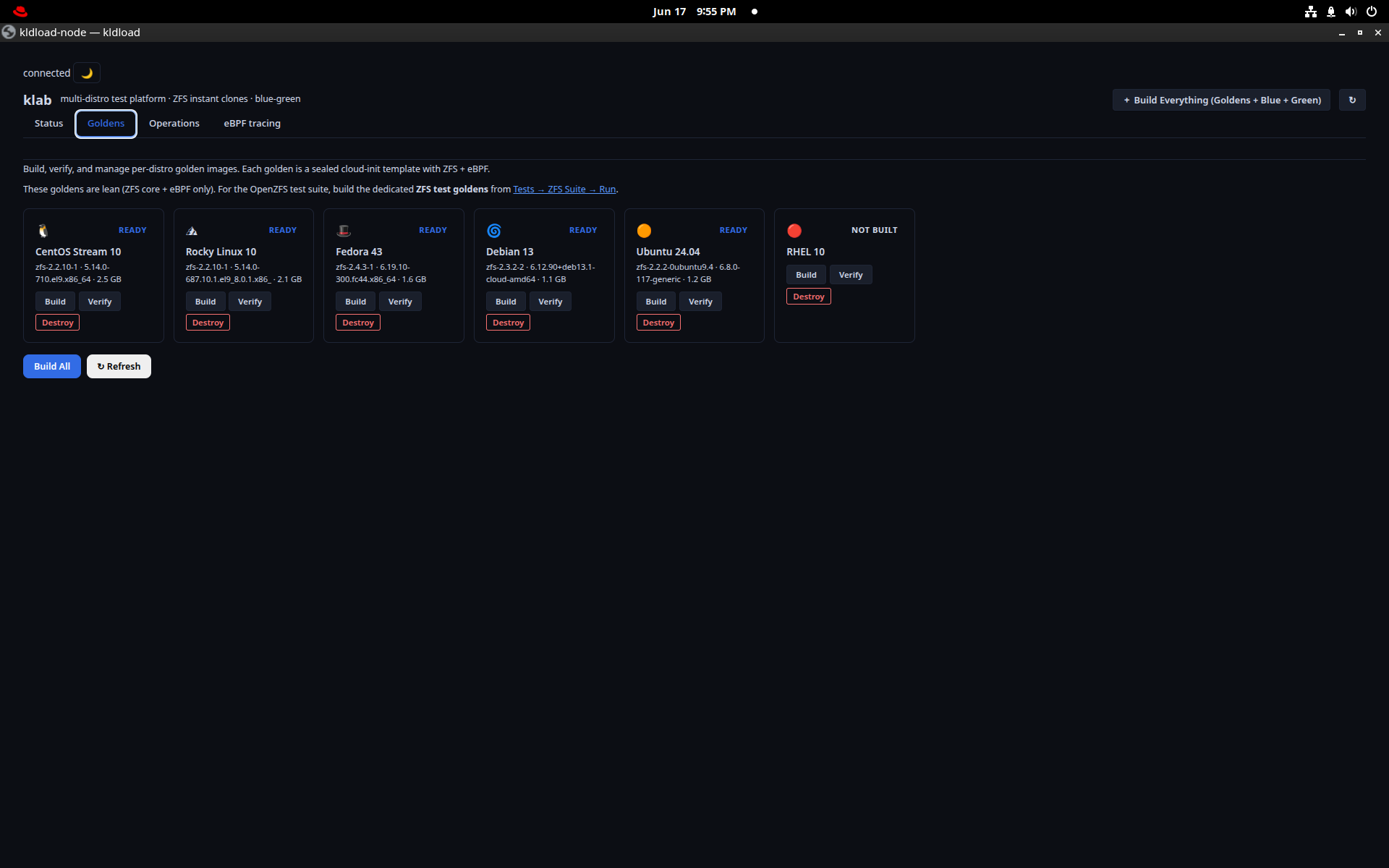Verify the Rocky Linux 10 golden
This screenshot has height=868, width=1389.
250,302
